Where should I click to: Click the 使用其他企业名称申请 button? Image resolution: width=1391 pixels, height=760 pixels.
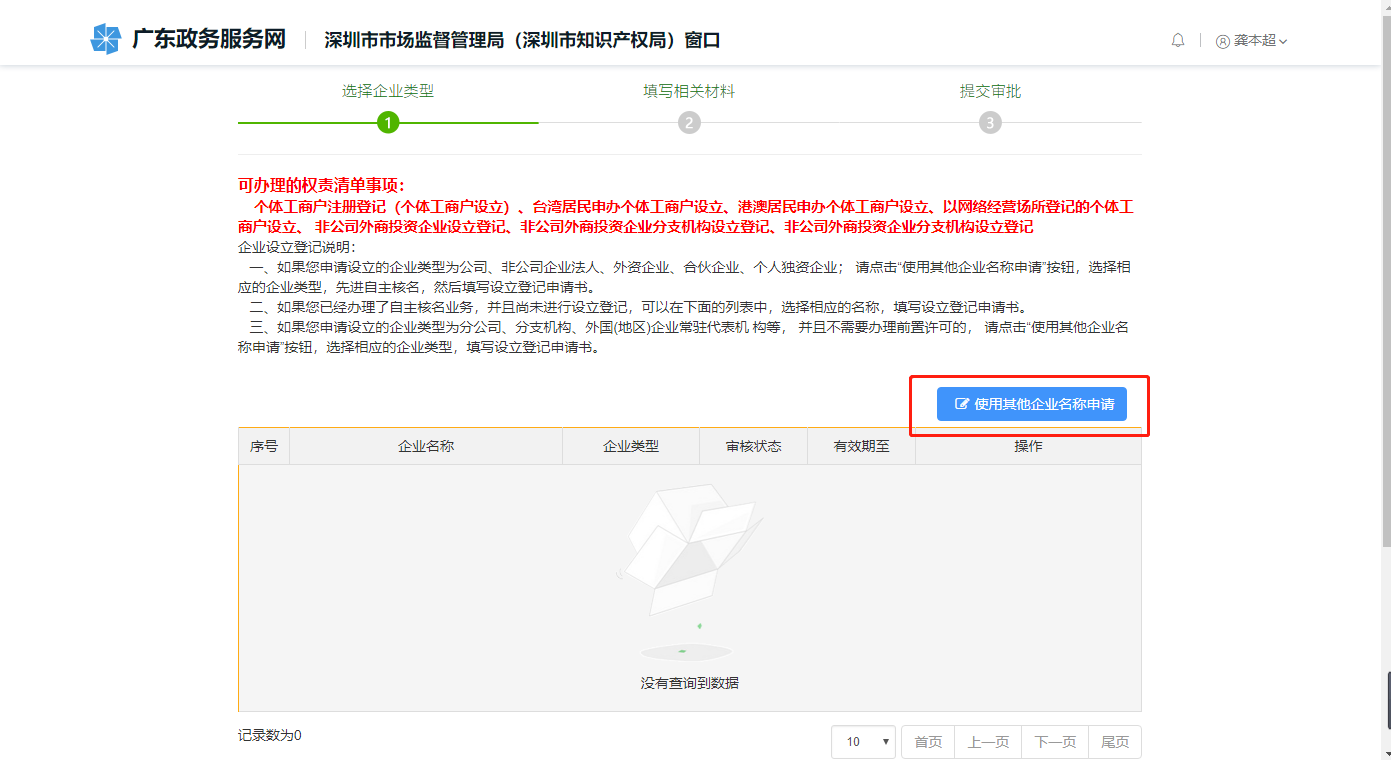1031,404
